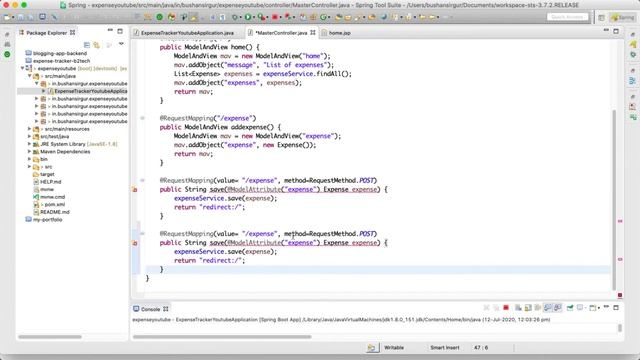640x360 pixels.
Task: Click the Console horizontal scrollbar
Action: [222, 337]
